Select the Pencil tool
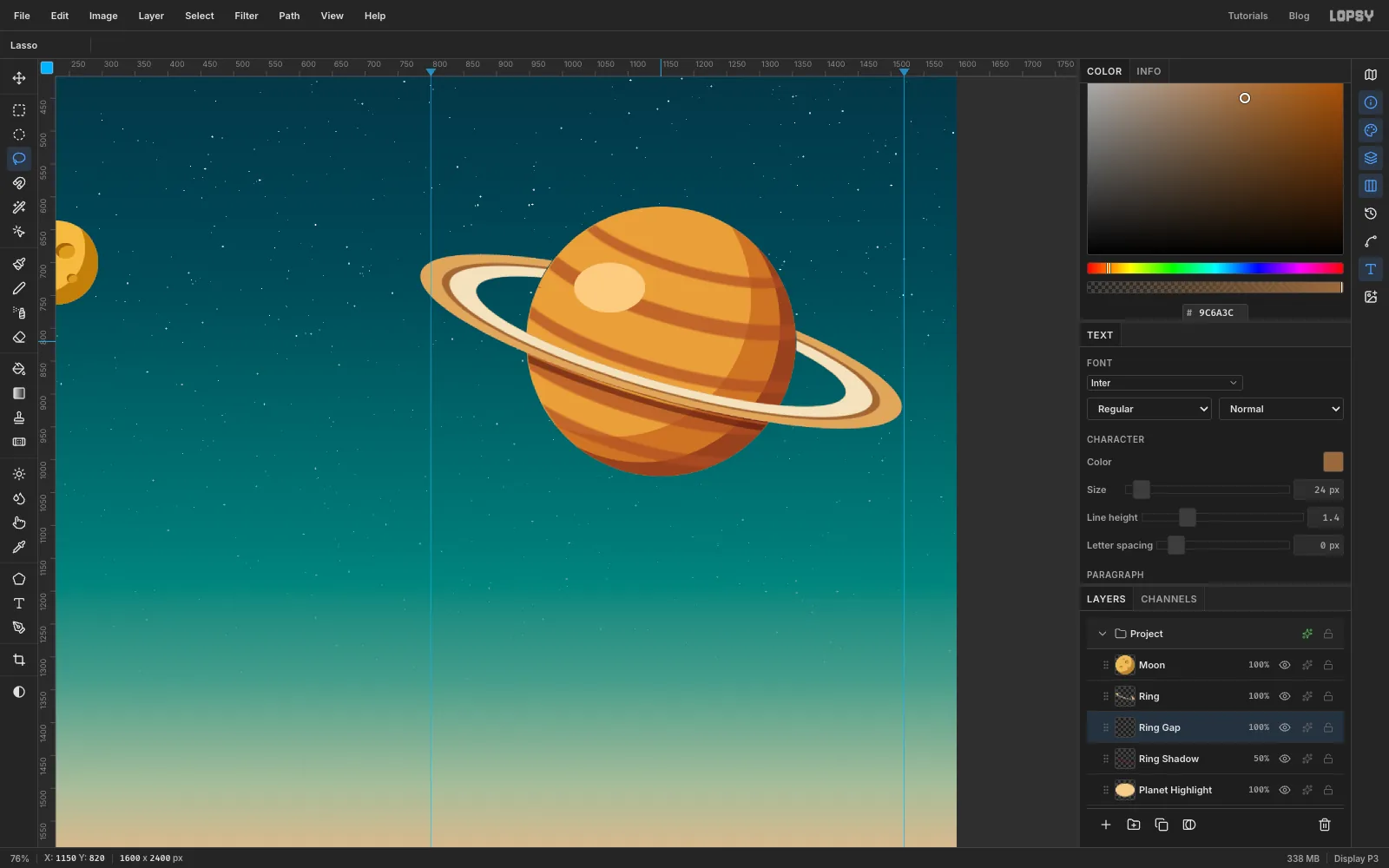 click(x=19, y=288)
